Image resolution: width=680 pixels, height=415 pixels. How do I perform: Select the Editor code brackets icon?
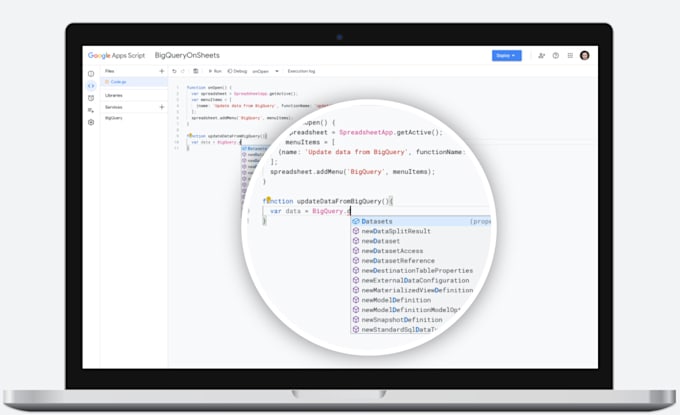click(x=91, y=86)
